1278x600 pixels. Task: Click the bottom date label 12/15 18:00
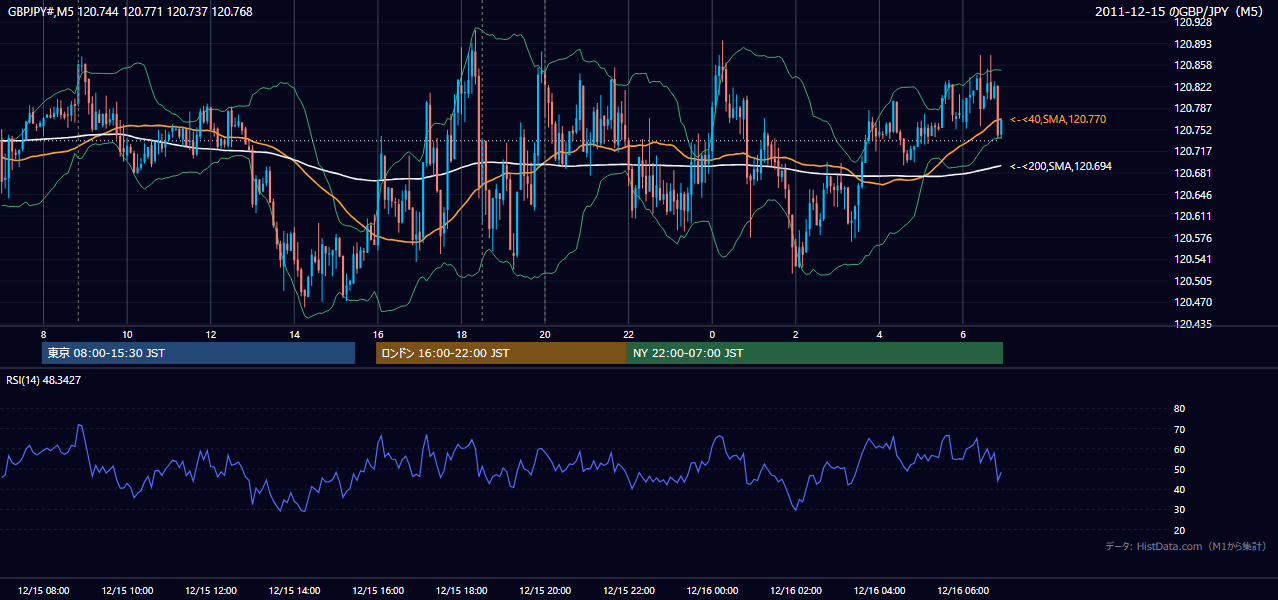click(461, 591)
